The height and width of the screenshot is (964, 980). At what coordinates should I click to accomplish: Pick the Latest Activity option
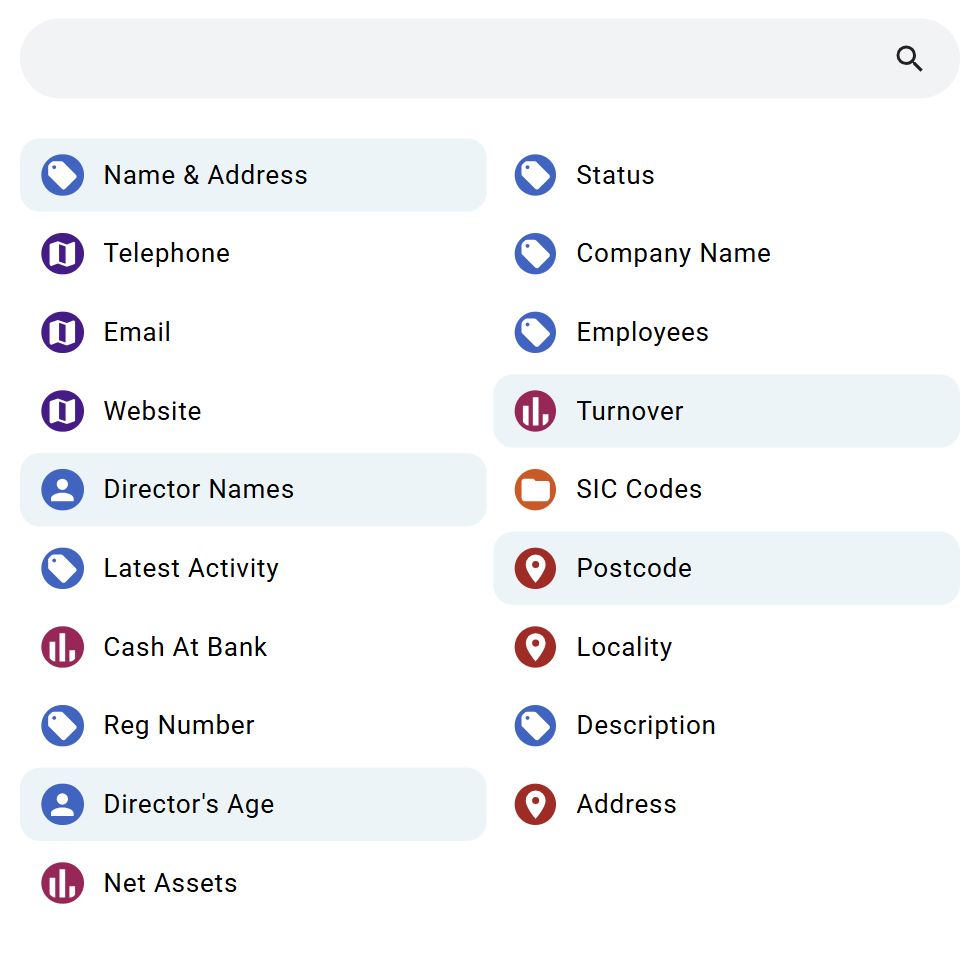[x=191, y=569]
